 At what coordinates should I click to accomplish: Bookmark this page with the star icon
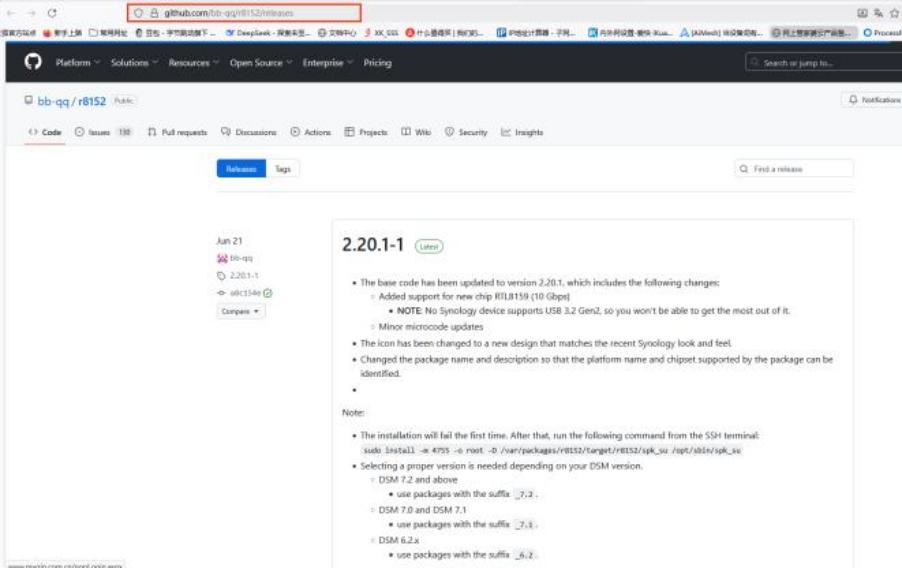(x=895, y=13)
